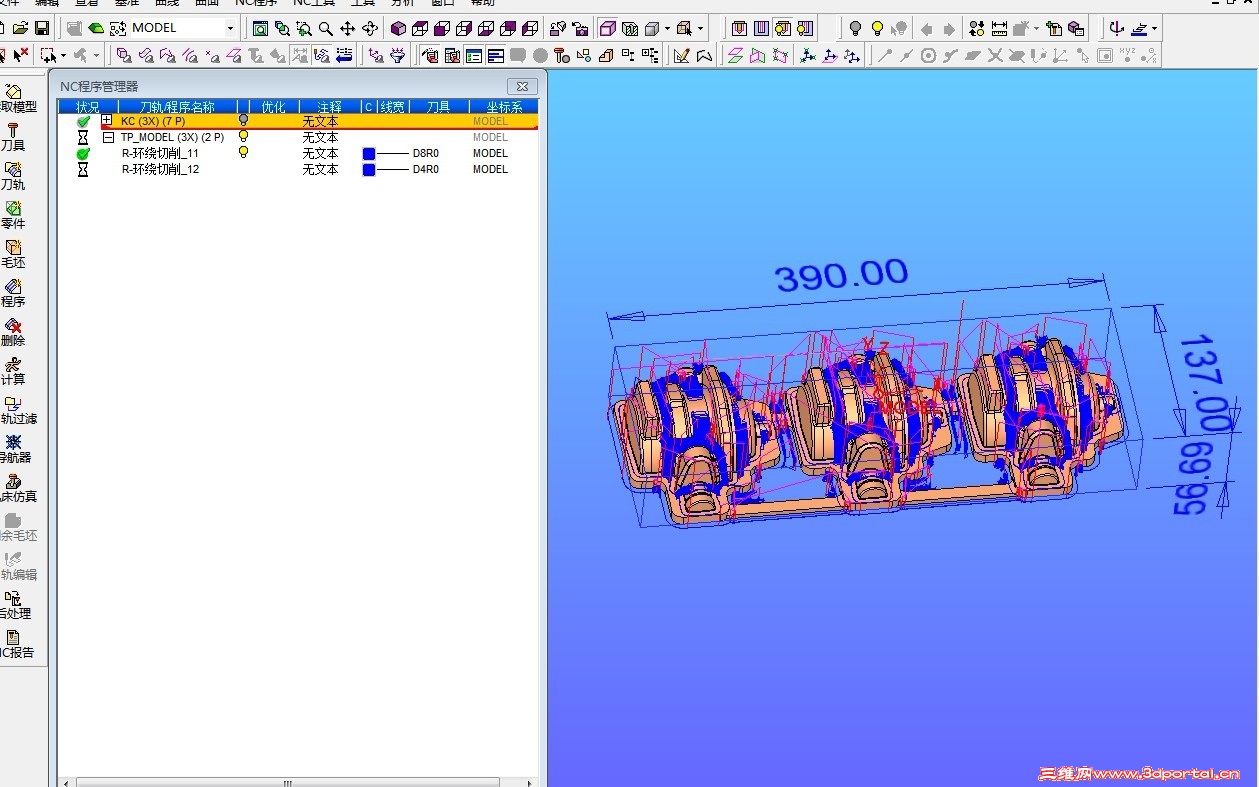Close the NC程序管理器 panel
The image size is (1259, 787).
click(522, 87)
